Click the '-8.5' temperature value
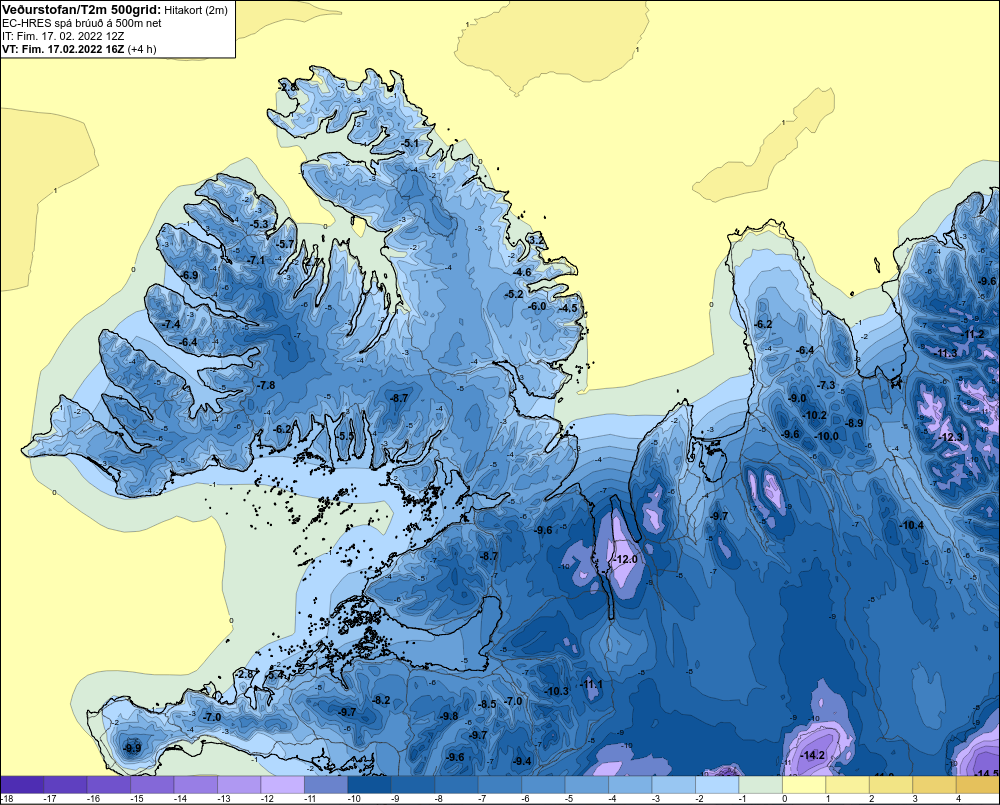Screen dimensions: 1000x805 (487, 704)
